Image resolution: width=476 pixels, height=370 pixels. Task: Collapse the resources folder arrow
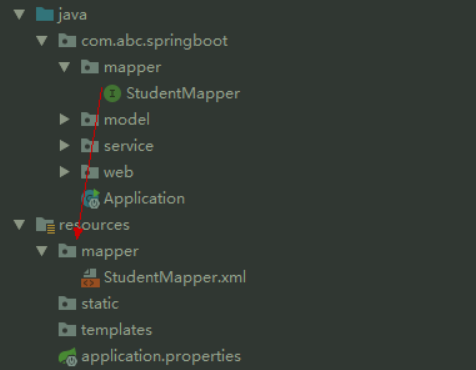click(19, 225)
